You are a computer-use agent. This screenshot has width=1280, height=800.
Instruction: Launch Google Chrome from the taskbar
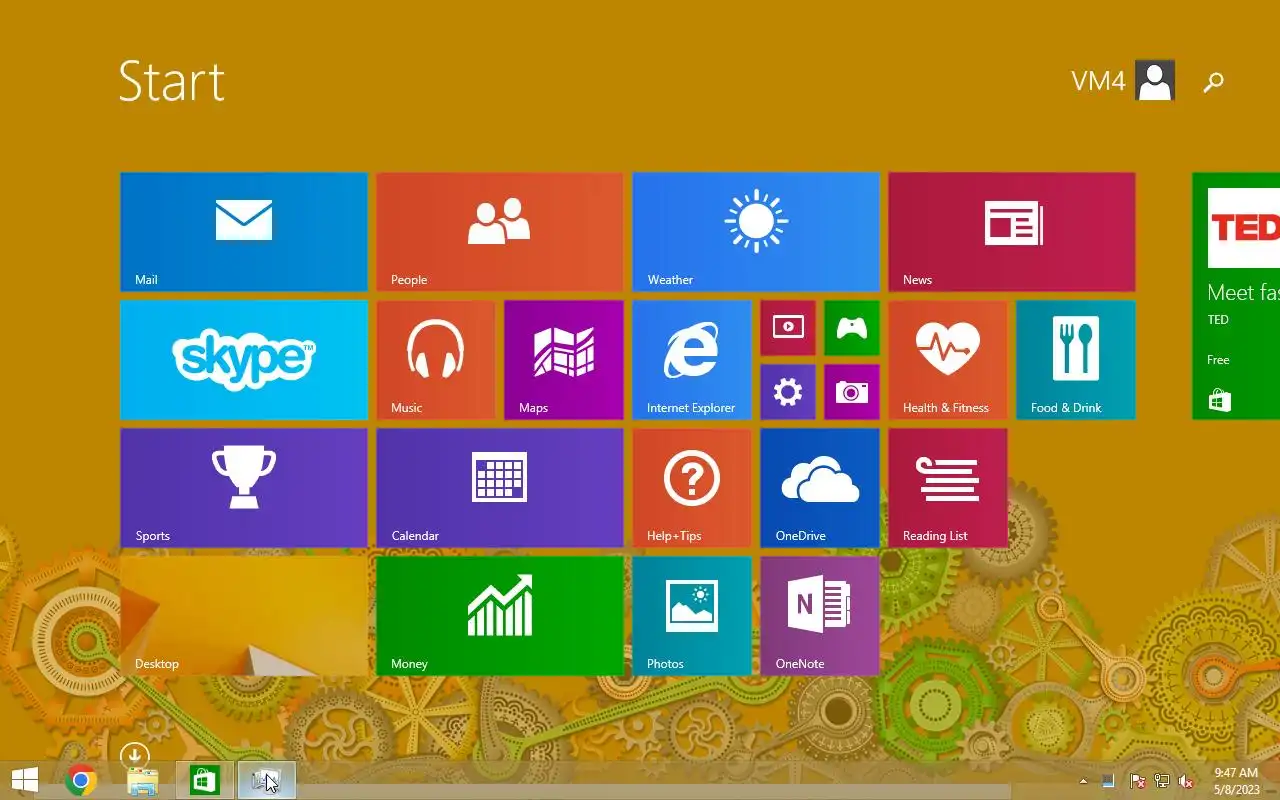(81, 780)
